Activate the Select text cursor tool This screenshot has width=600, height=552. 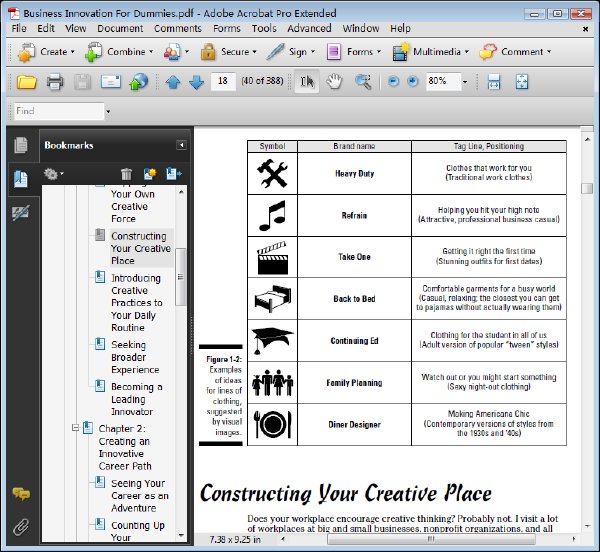click(x=307, y=81)
